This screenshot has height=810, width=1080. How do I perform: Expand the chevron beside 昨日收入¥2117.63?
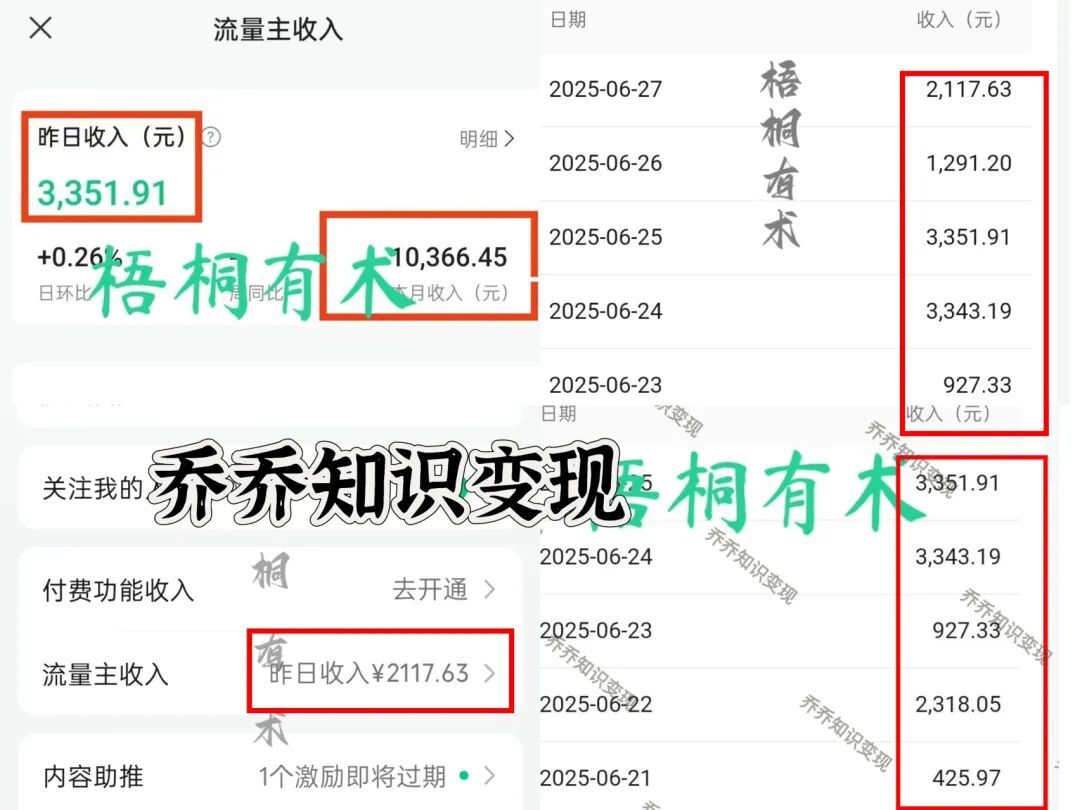(x=489, y=674)
